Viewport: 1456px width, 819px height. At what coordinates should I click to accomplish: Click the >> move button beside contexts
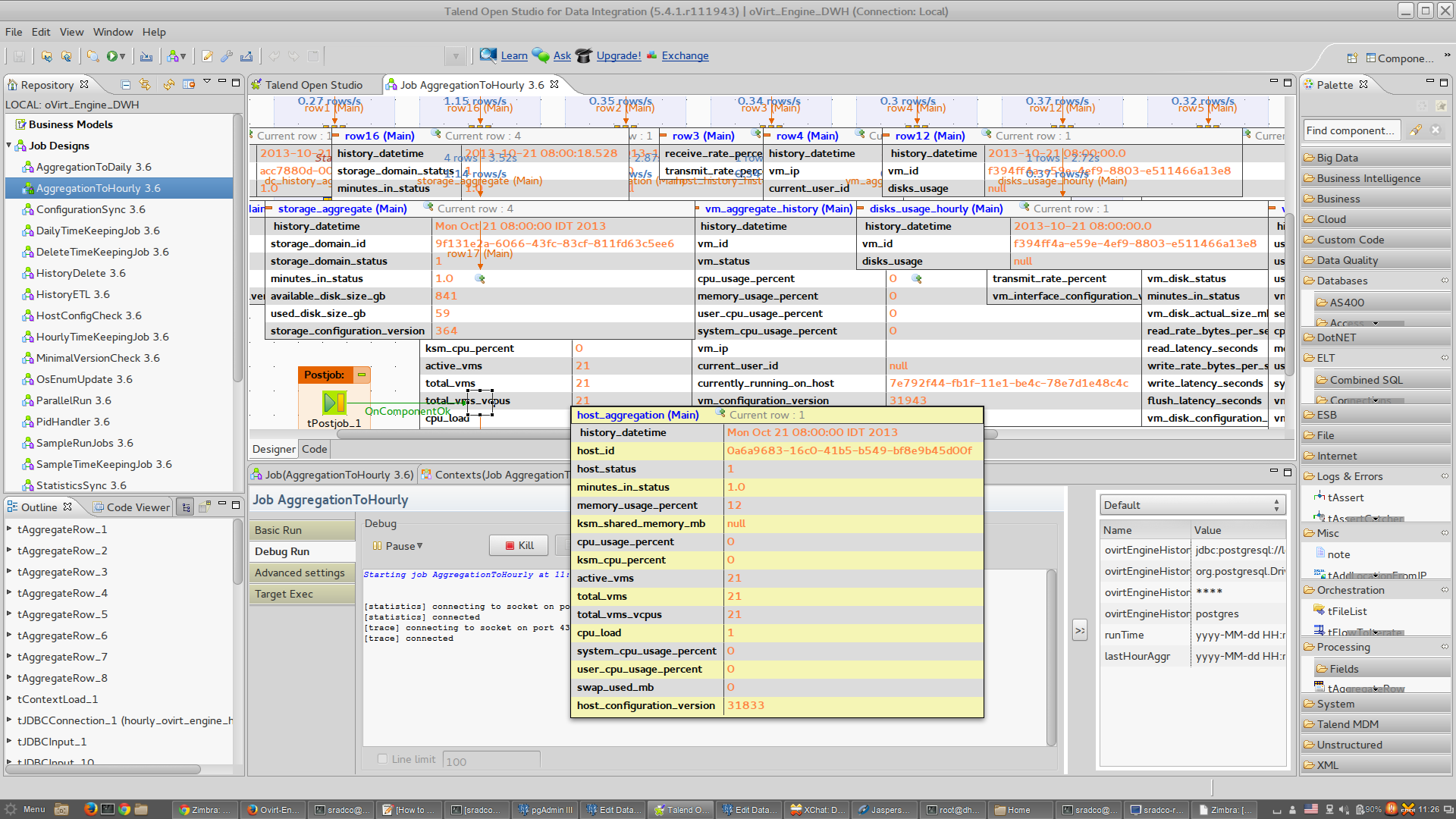click(1080, 631)
